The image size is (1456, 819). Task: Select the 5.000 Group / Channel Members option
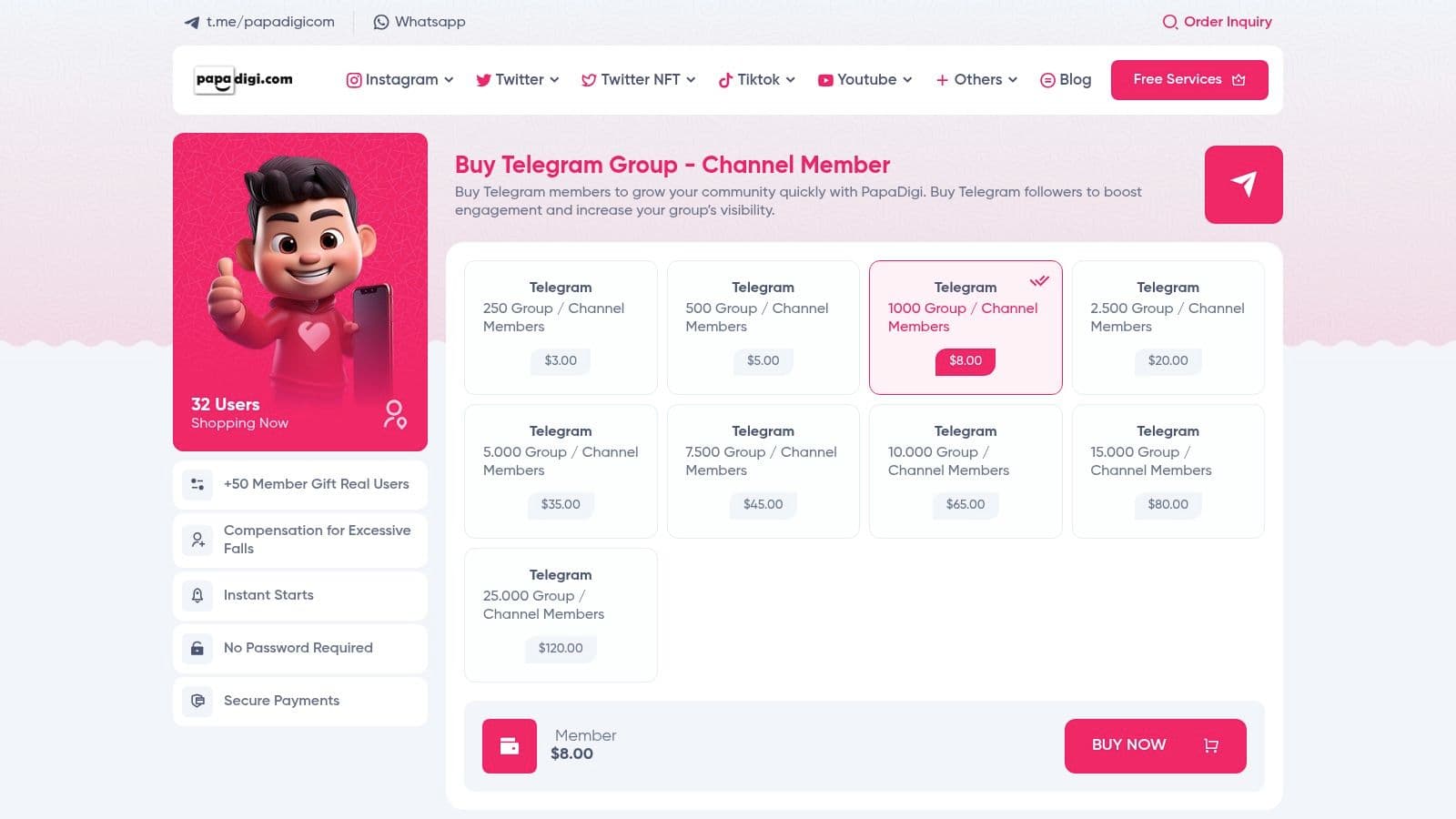click(x=561, y=471)
